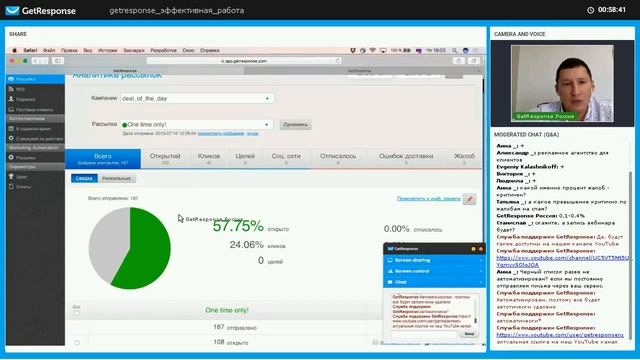
Task: Click Send in the widget chat
Action: point(469,334)
